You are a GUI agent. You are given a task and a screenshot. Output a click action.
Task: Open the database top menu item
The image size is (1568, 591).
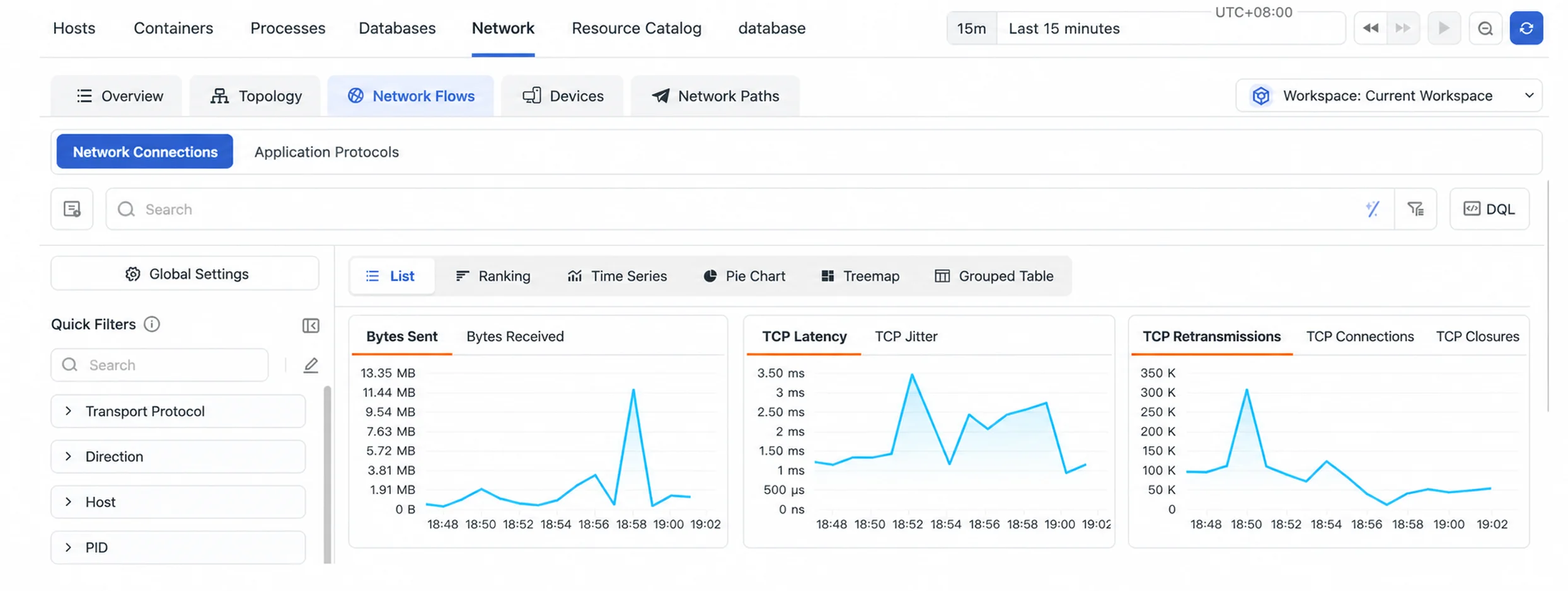coord(771,28)
